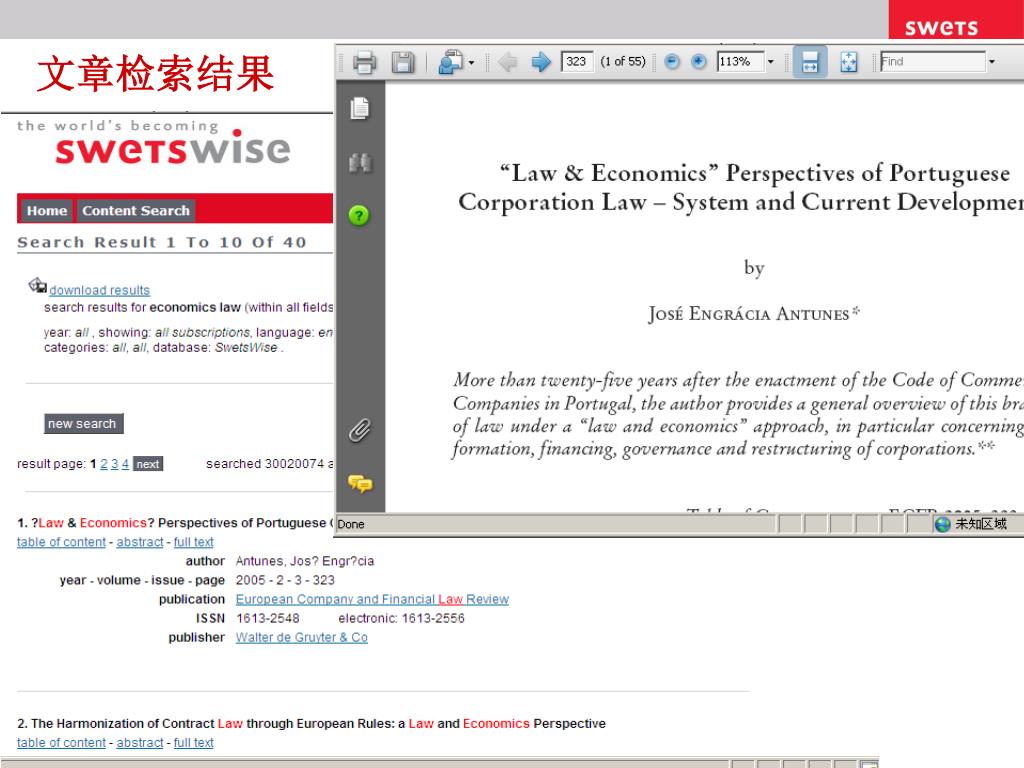Go to result page 3

[114, 464]
